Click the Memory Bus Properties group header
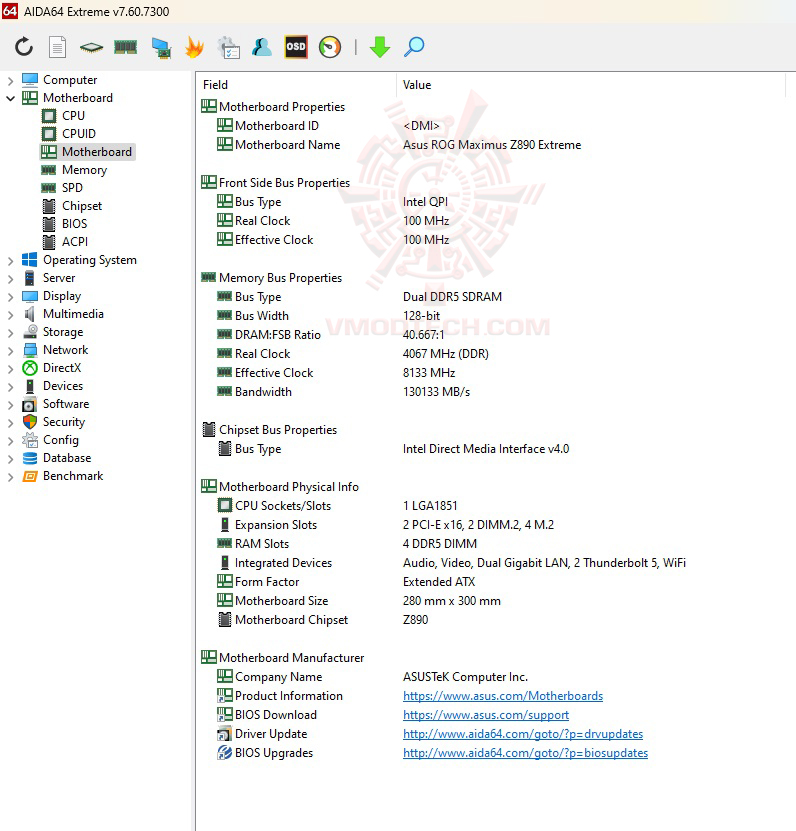796x831 pixels. click(x=271, y=278)
